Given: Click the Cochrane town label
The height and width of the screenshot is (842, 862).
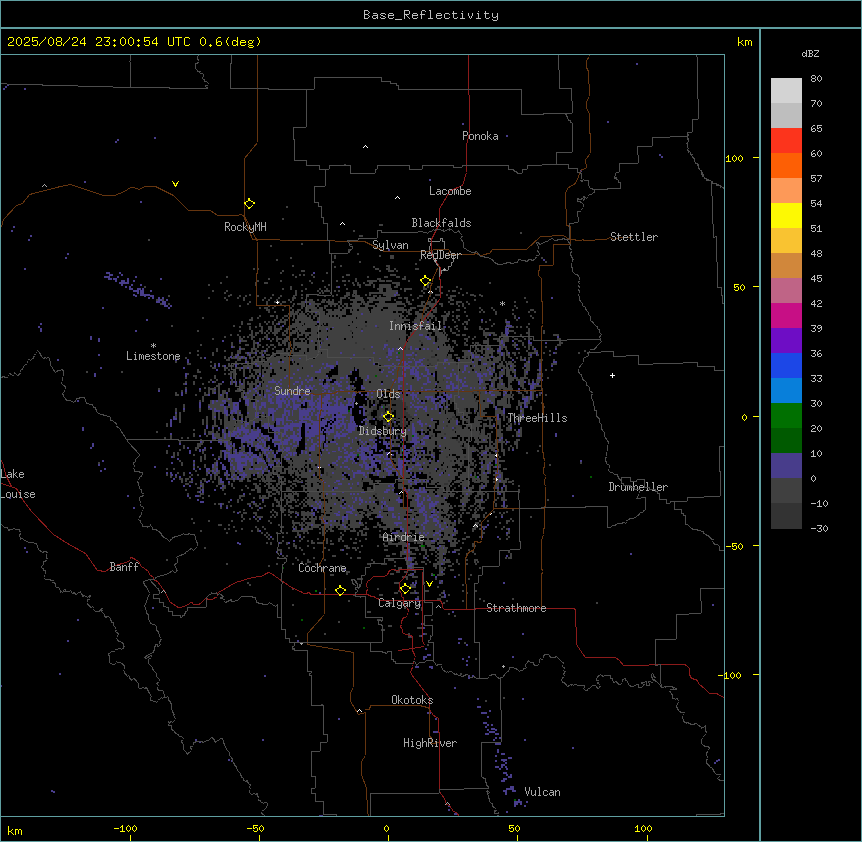Looking at the screenshot, I should coord(322,568).
